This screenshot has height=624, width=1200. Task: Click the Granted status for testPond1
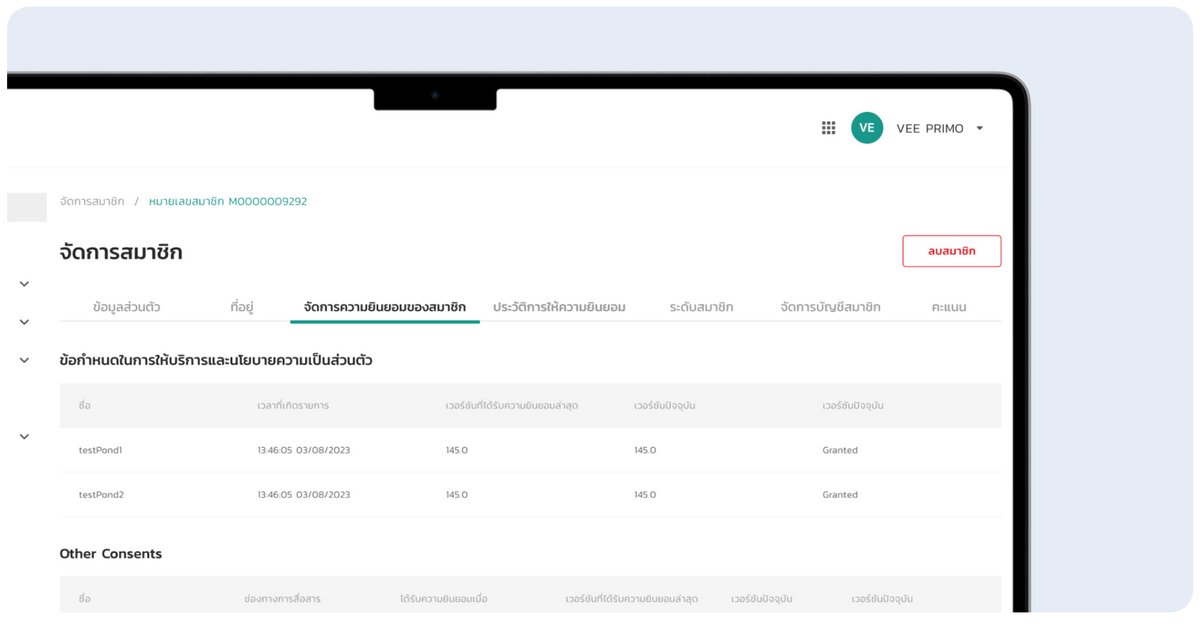click(840, 450)
